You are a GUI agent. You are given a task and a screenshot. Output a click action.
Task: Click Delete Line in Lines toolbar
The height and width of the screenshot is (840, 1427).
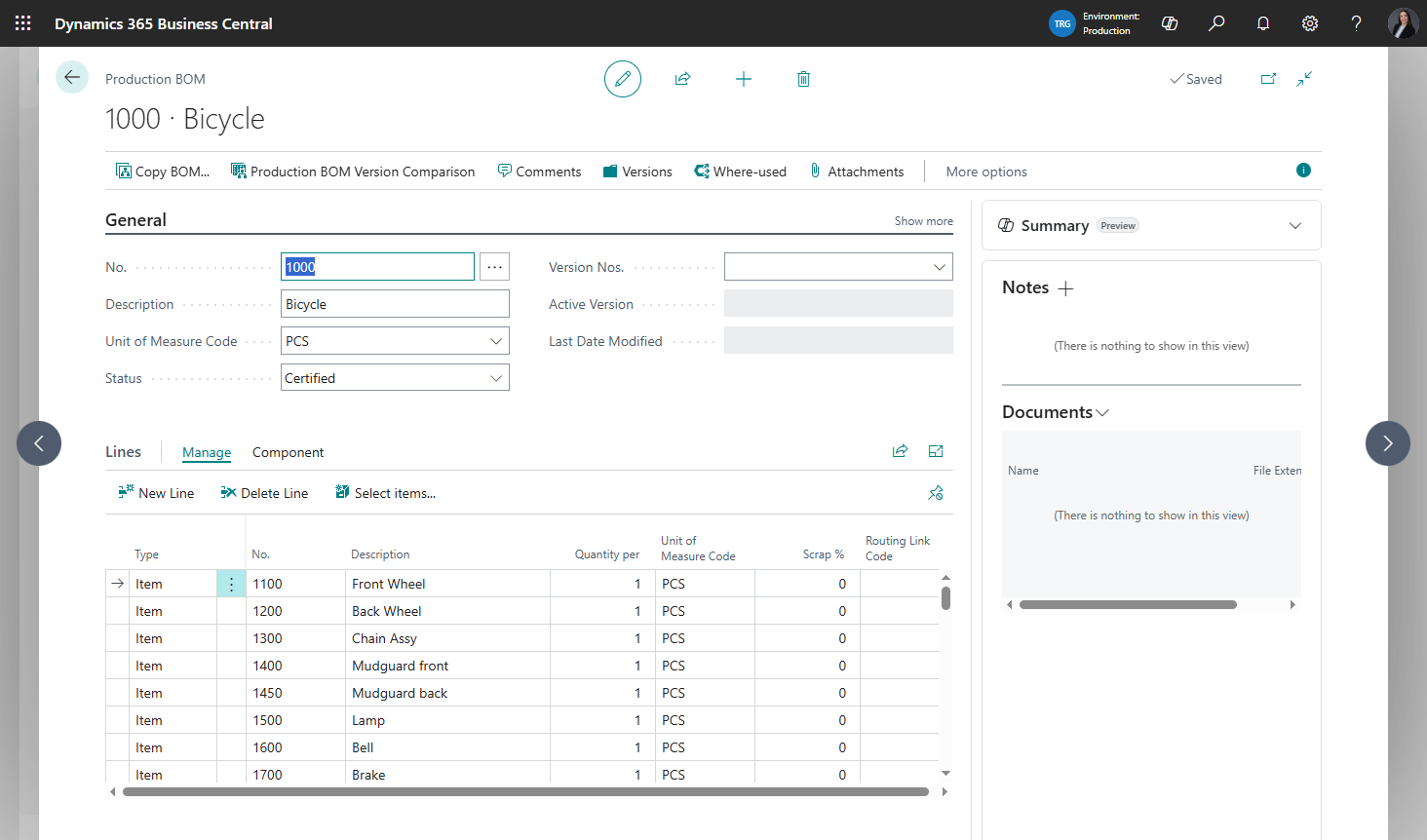(264, 493)
